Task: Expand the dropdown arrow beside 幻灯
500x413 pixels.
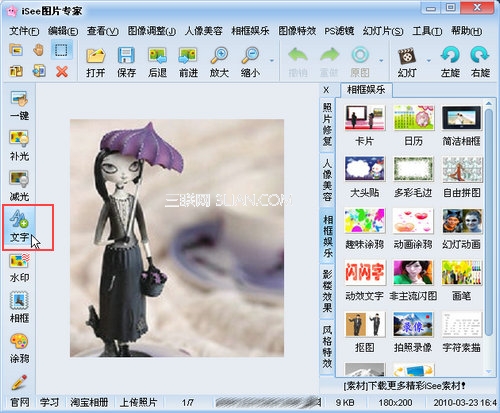Action: 429,61
